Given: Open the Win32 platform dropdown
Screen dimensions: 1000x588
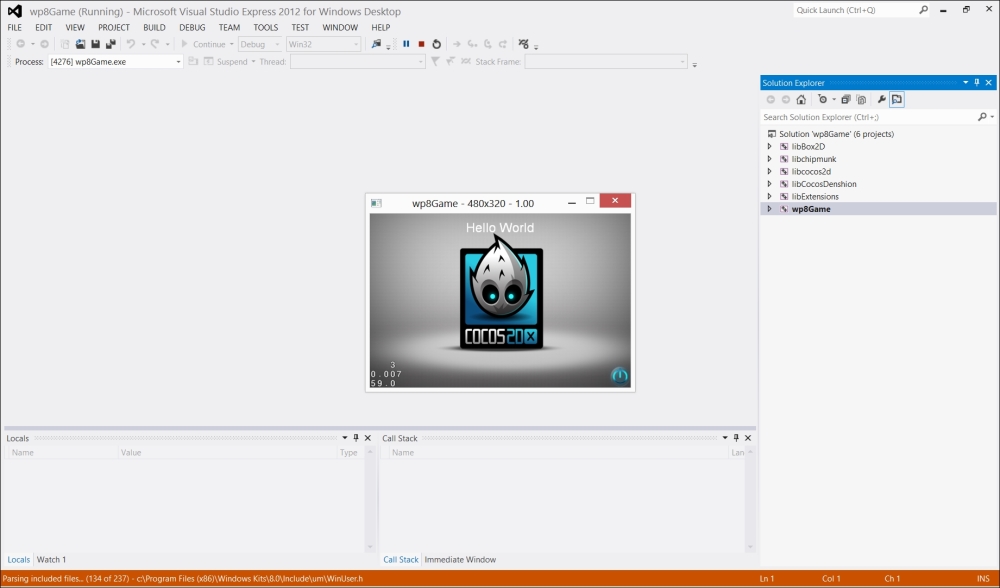Looking at the screenshot, I should pyautogui.click(x=323, y=44).
